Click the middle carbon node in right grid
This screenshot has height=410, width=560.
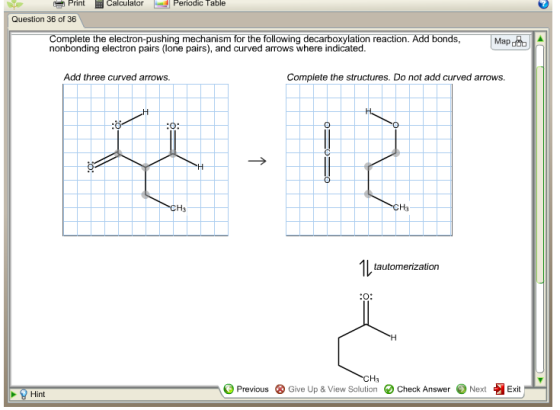pyautogui.click(x=368, y=166)
